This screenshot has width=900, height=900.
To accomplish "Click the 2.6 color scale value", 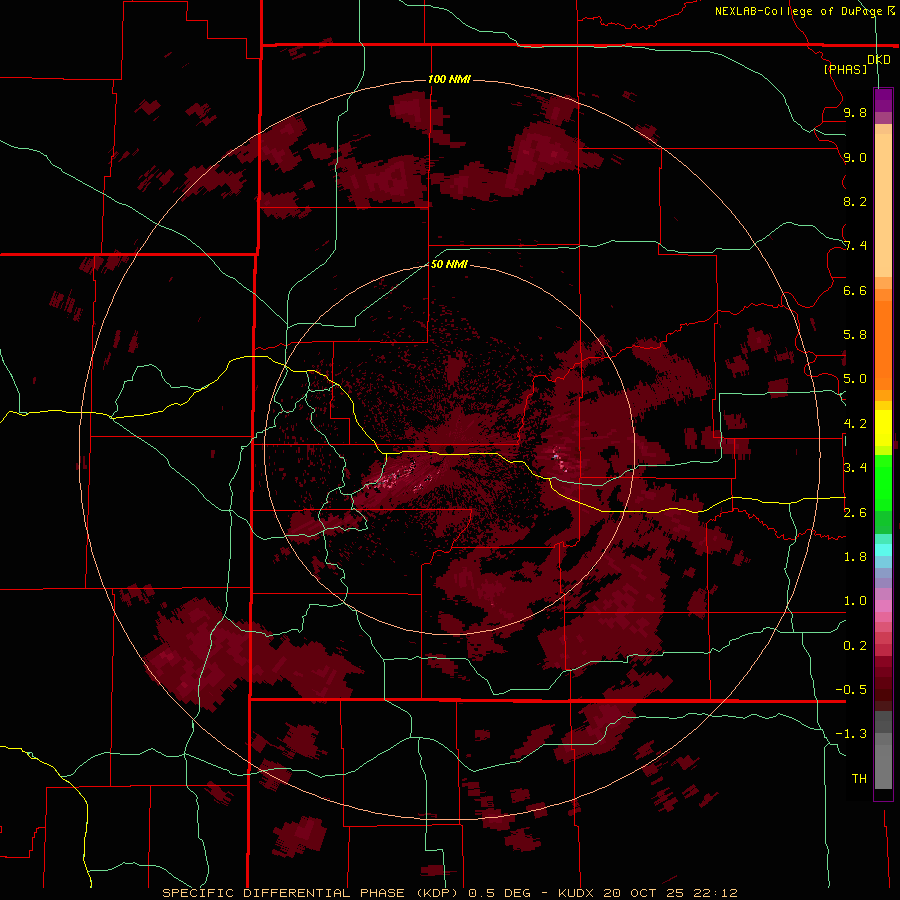I will pos(855,513).
